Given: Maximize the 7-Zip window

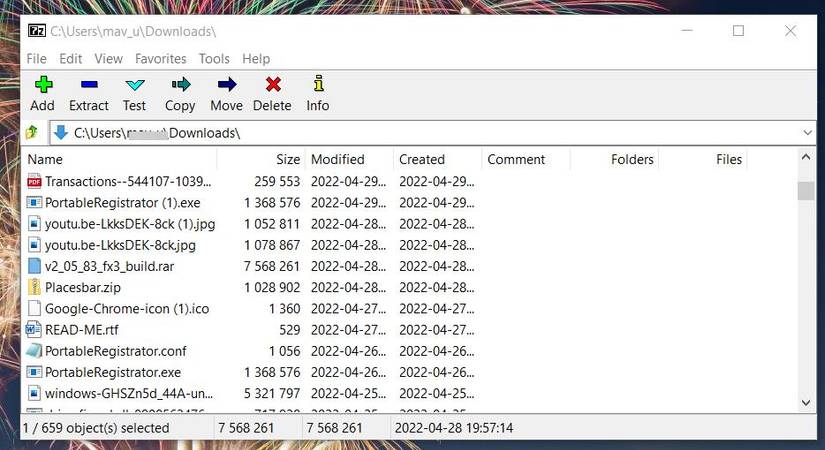Looking at the screenshot, I should pyautogui.click(x=739, y=31).
